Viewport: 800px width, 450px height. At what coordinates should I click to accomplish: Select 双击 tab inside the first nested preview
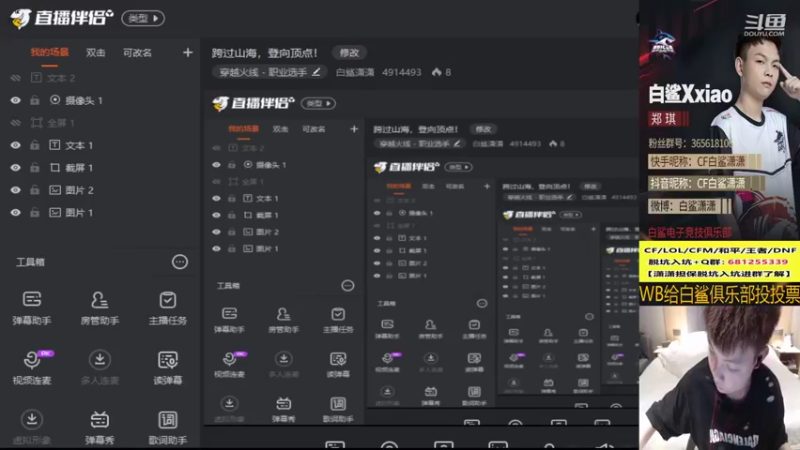point(280,129)
